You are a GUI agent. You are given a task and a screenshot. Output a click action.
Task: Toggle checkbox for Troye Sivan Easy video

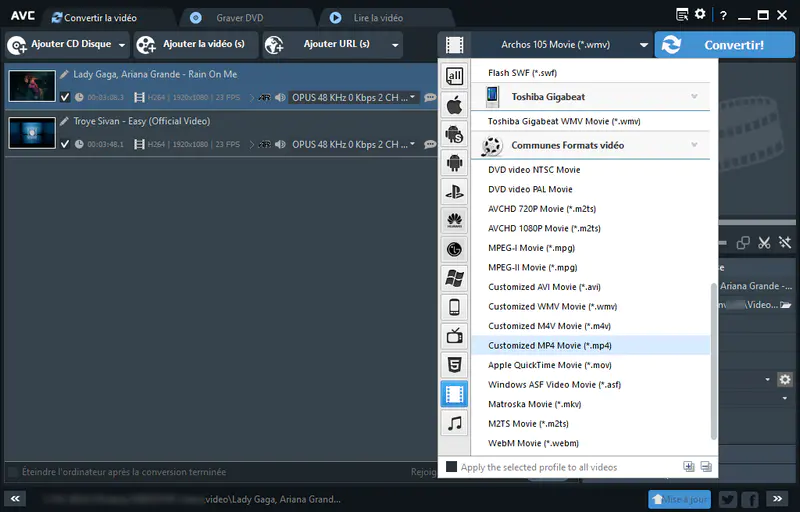click(x=65, y=144)
